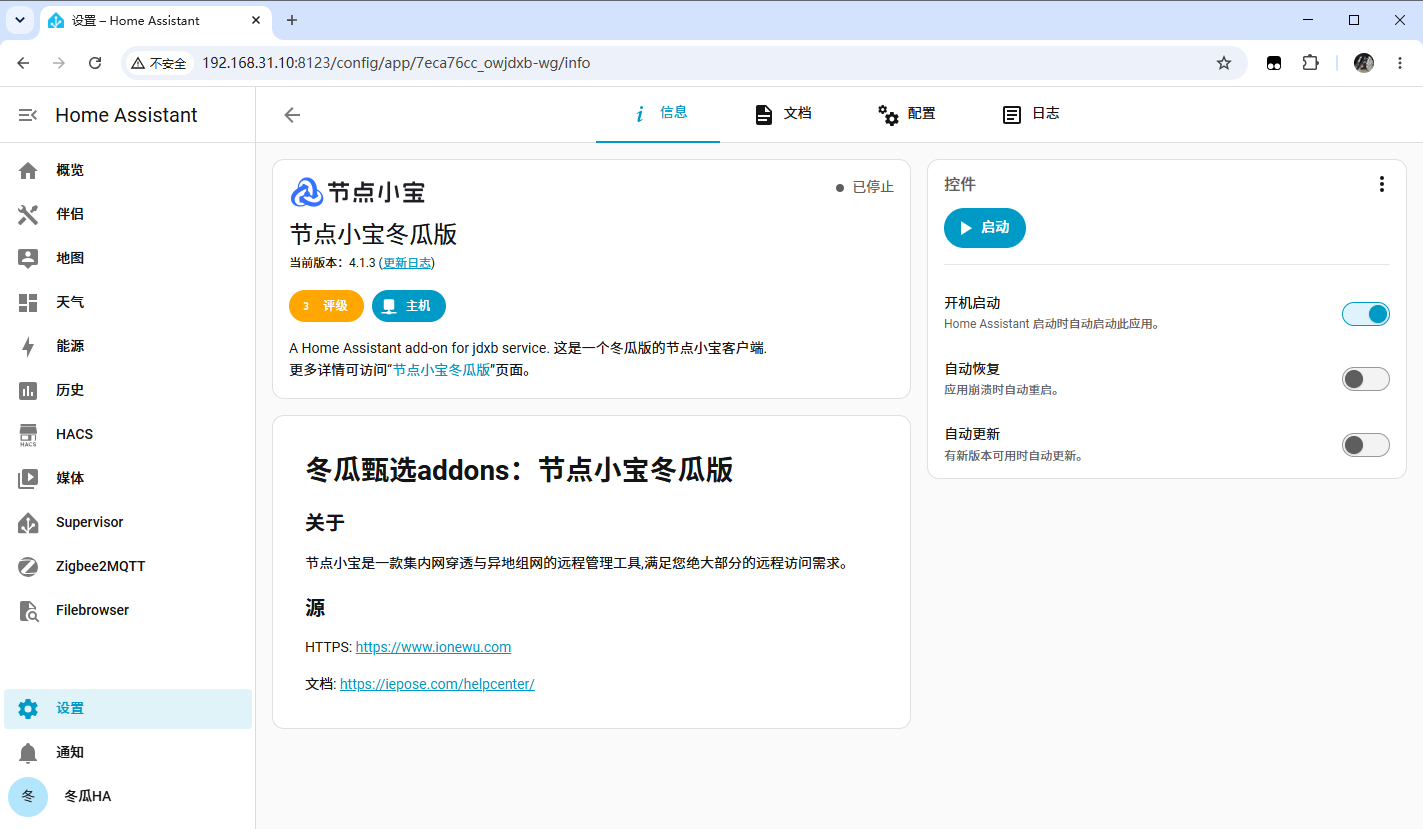Open the 历史 history chart icon
Viewport: 1423px width, 829px height.
(28, 390)
